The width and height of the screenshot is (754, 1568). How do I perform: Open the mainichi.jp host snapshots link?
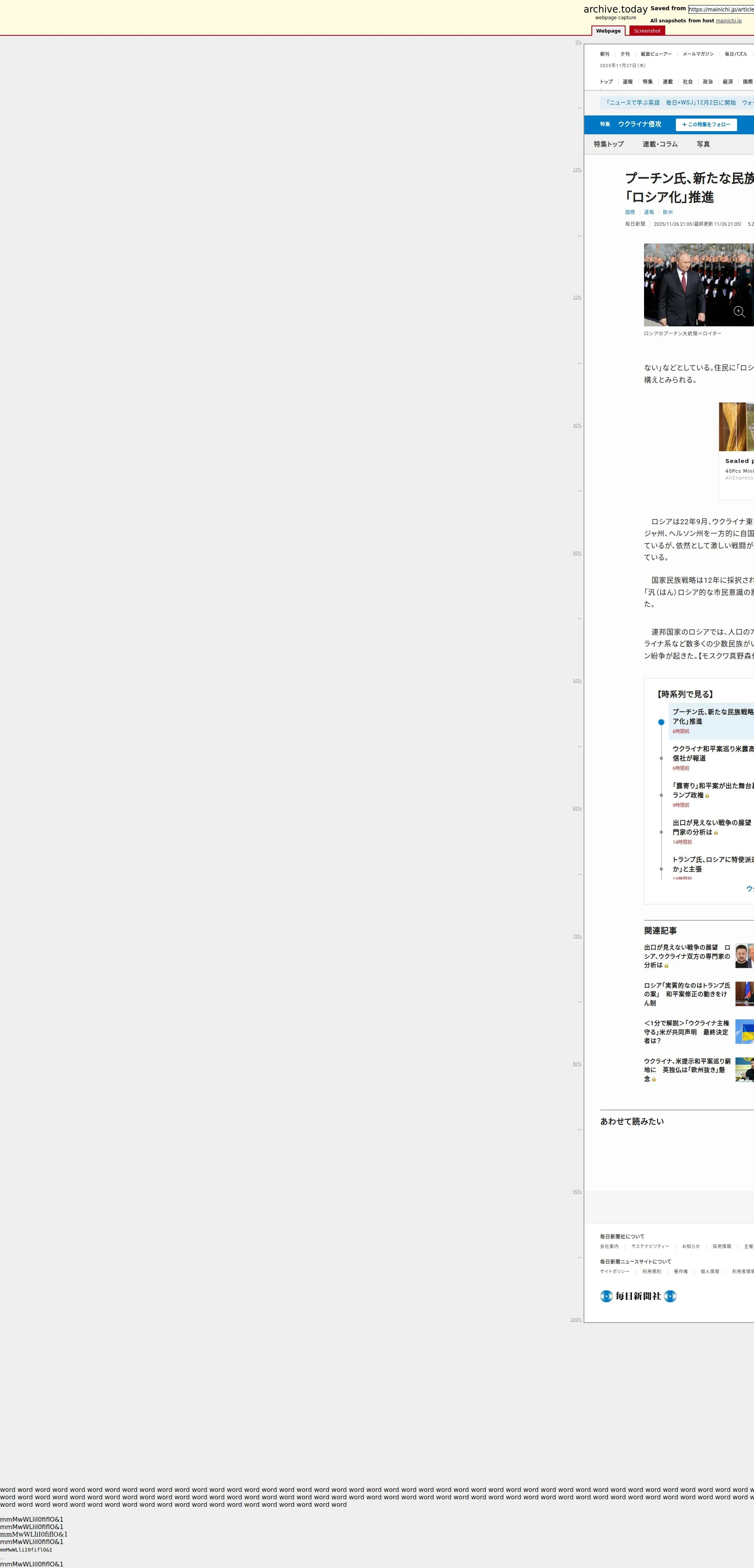728,21
